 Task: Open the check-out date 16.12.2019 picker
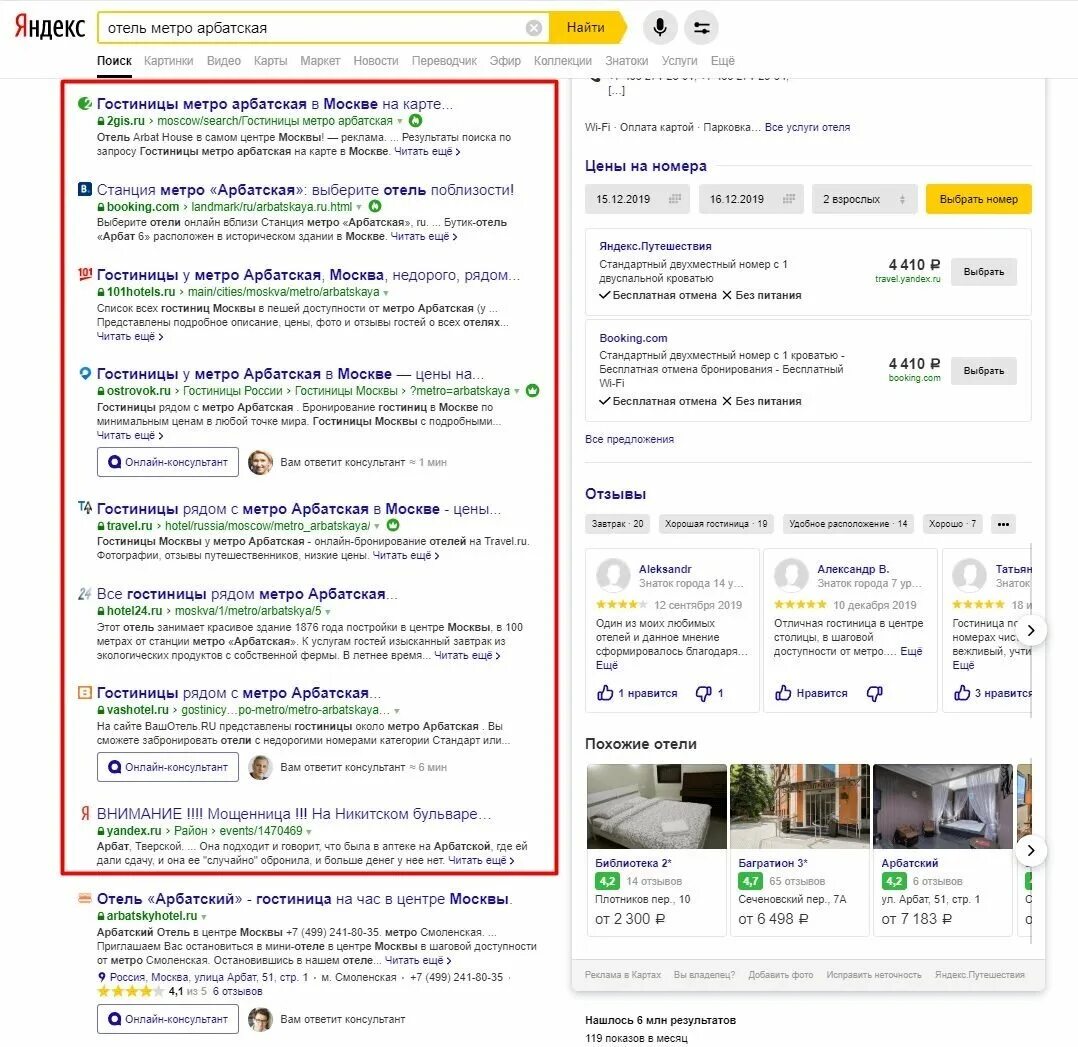click(x=751, y=199)
